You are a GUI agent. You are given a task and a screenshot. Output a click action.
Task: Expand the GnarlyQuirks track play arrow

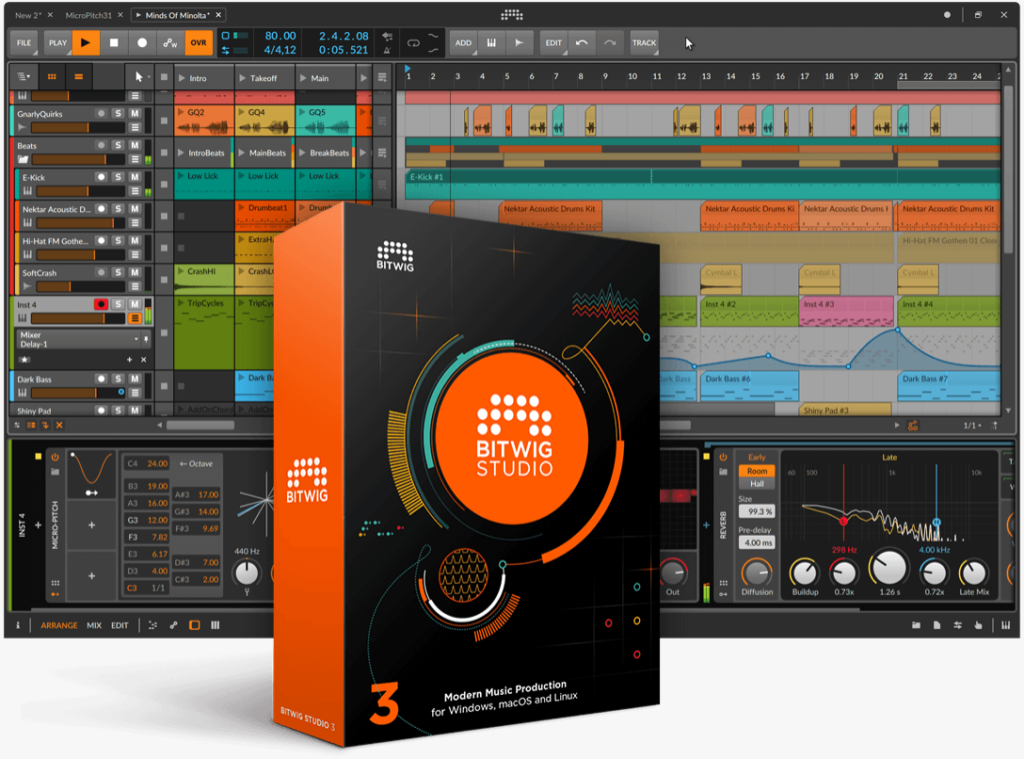(x=22, y=127)
